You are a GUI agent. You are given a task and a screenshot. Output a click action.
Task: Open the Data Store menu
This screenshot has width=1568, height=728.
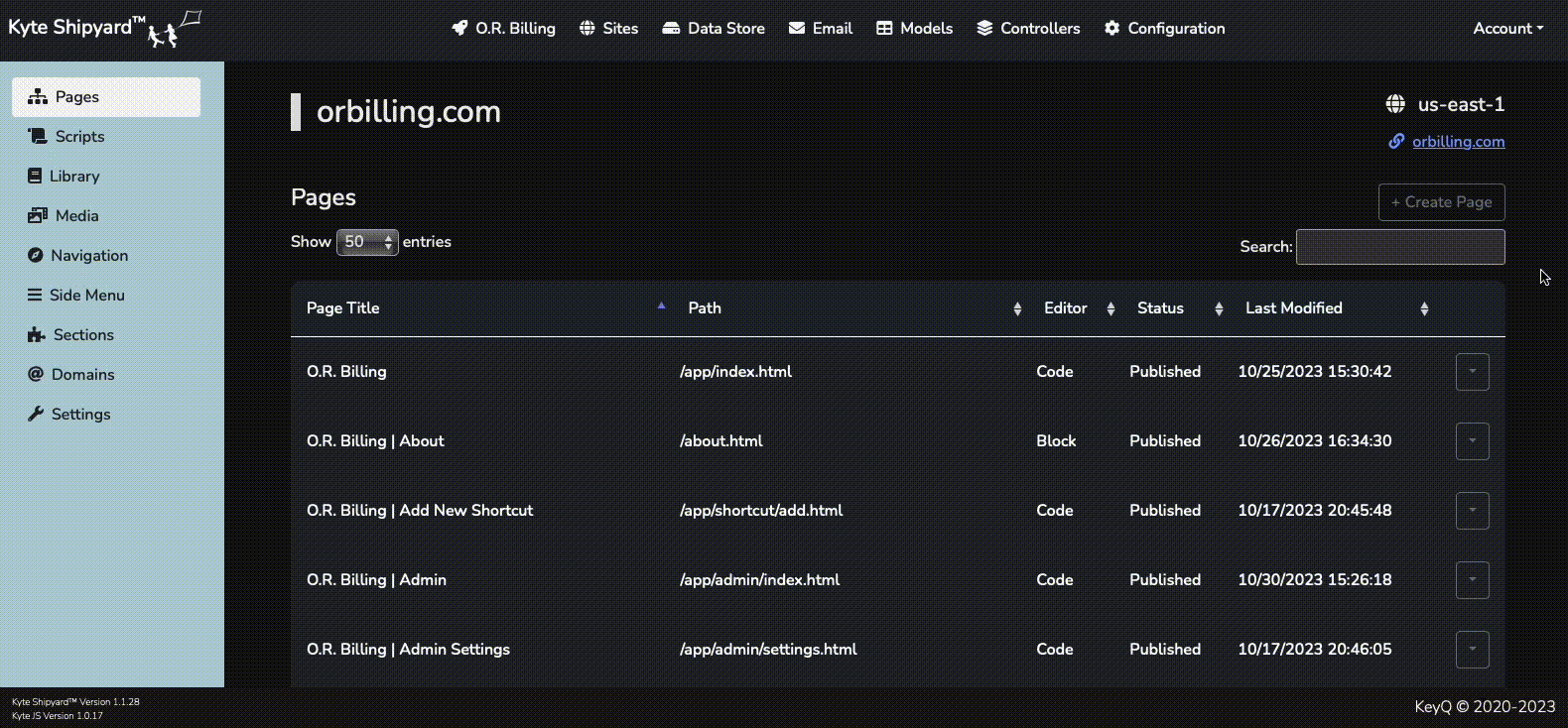(714, 29)
